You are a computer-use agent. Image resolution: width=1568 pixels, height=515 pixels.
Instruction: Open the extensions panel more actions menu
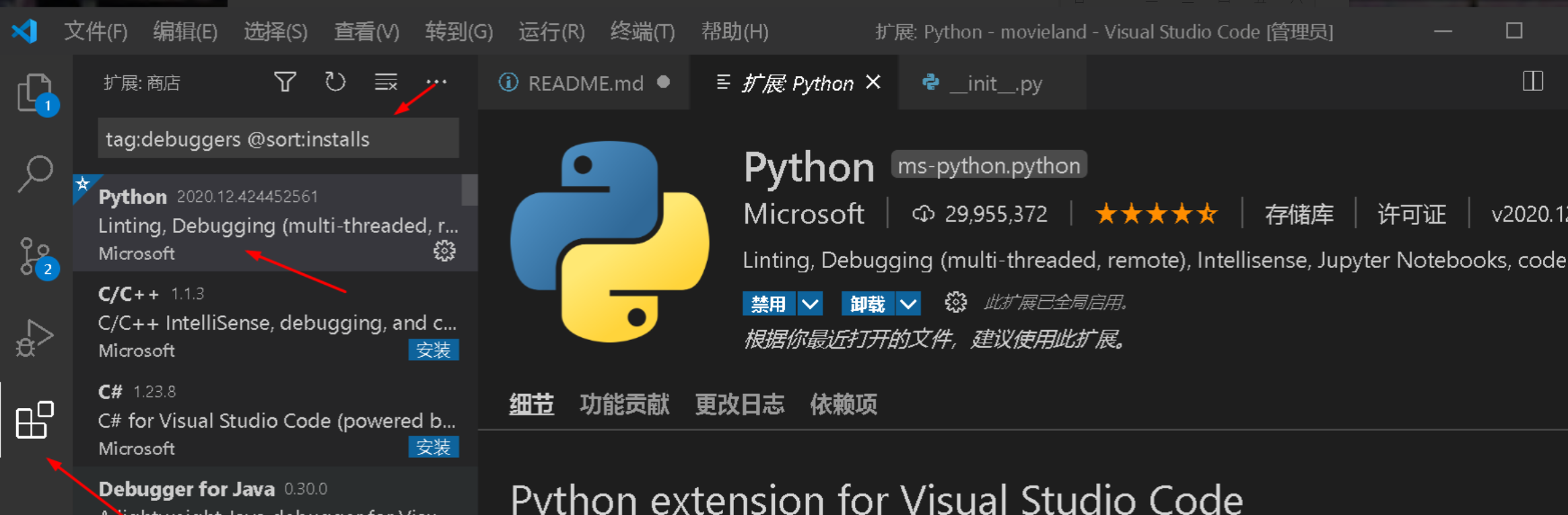[x=436, y=82]
